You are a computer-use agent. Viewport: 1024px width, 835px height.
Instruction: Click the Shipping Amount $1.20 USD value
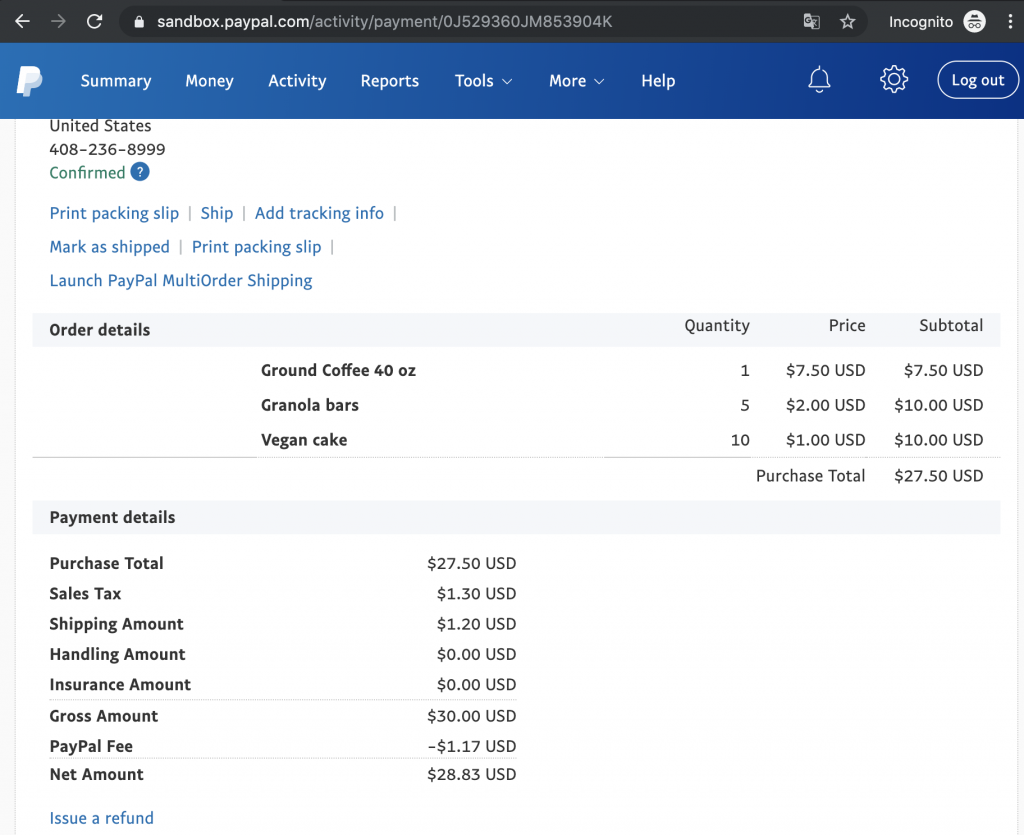point(477,624)
